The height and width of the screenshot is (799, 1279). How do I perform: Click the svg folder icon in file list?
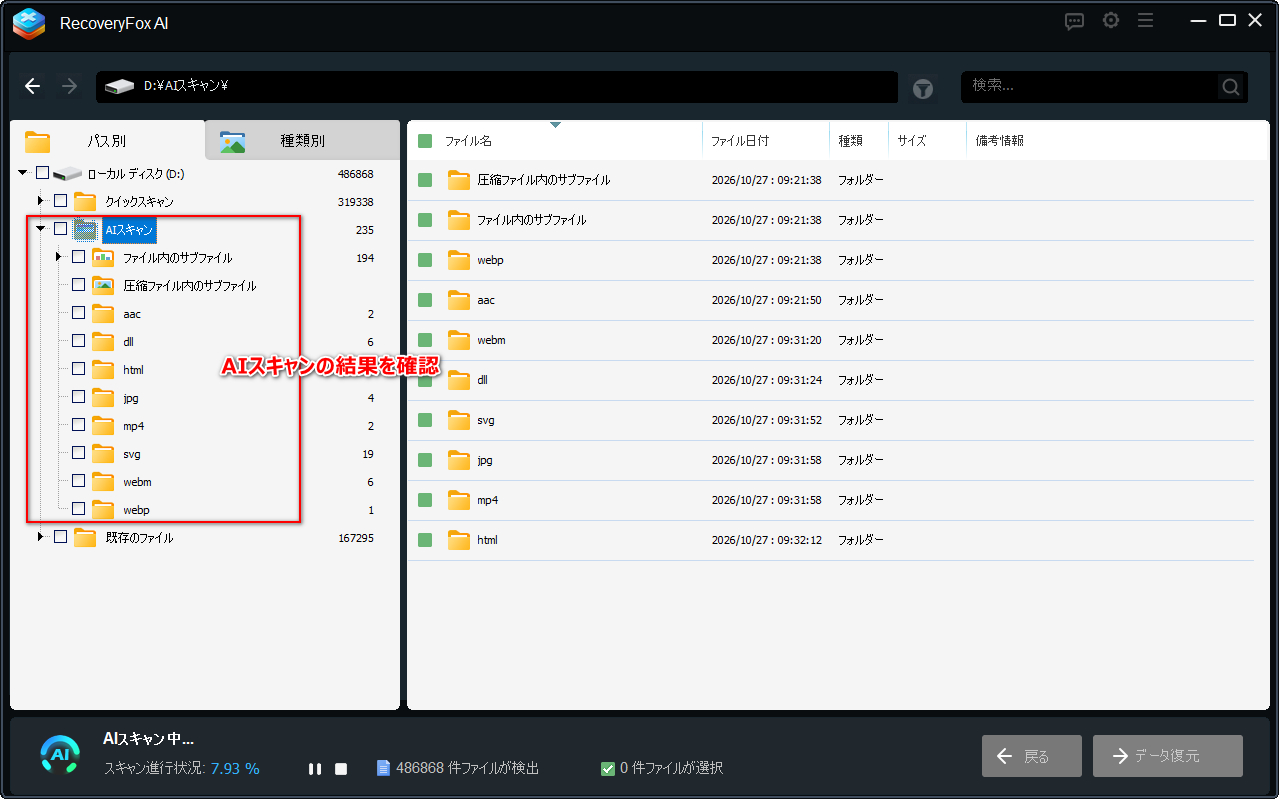pyautogui.click(x=459, y=420)
